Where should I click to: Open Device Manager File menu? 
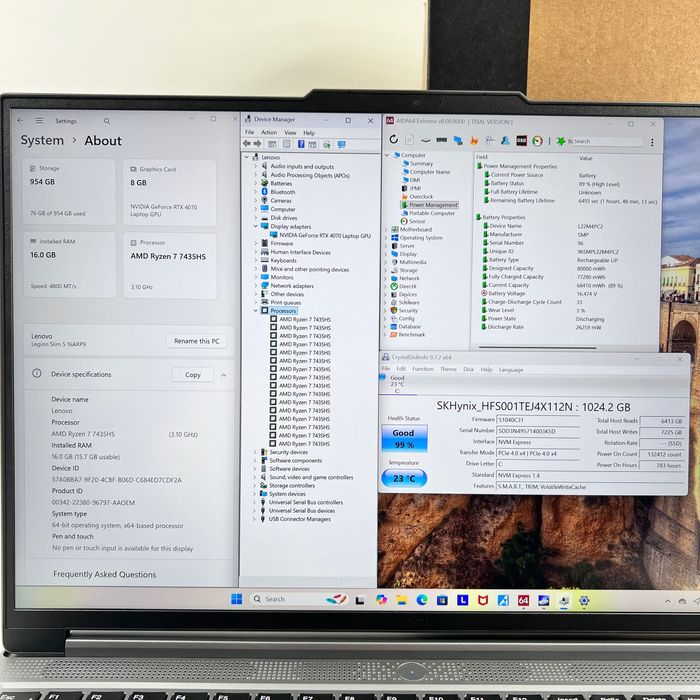pos(250,132)
